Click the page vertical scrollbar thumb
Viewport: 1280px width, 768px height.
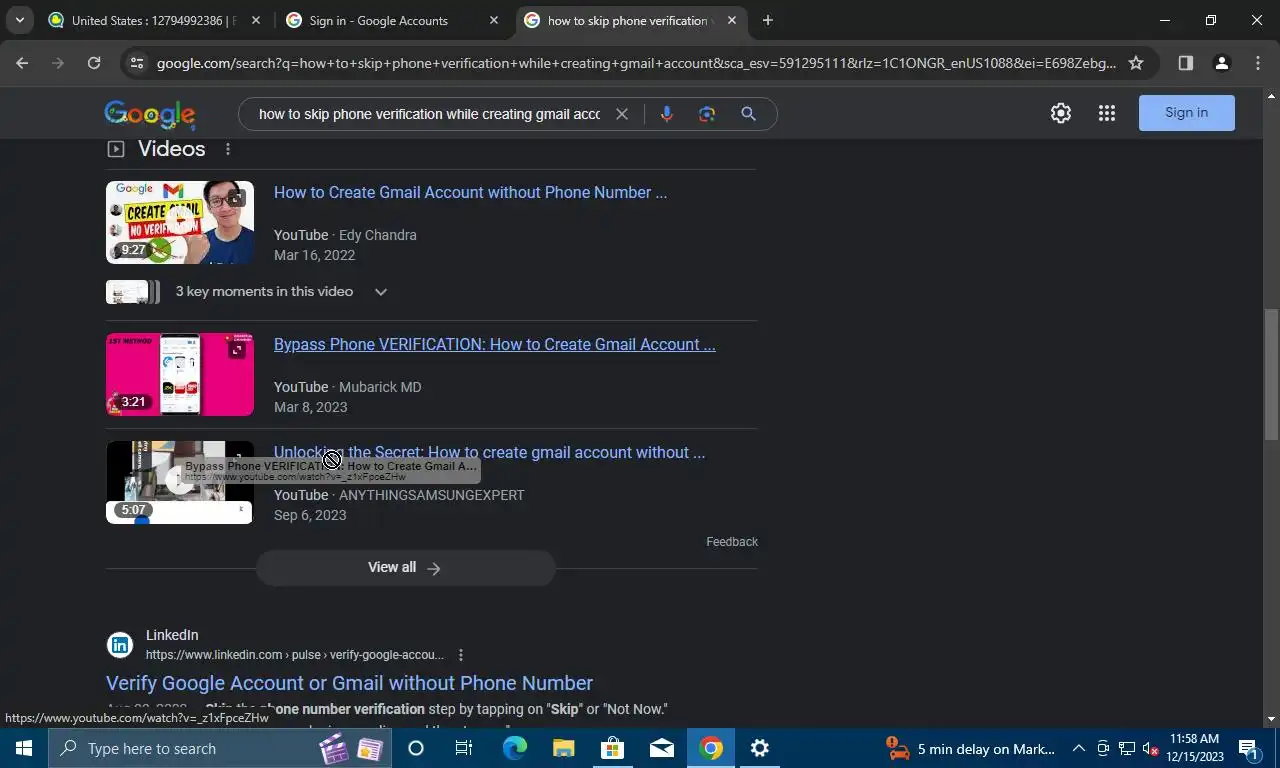coord(1271,374)
